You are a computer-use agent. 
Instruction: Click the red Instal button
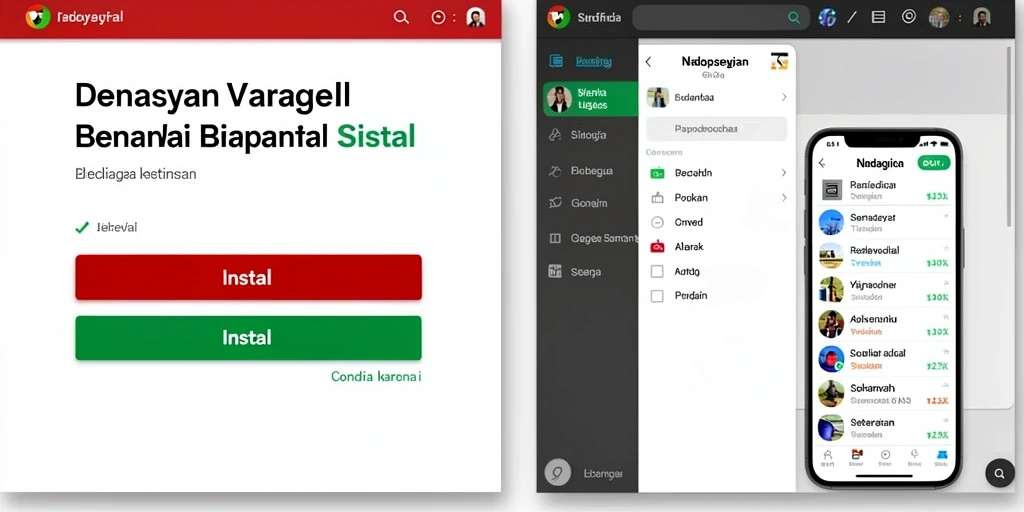coord(248,278)
